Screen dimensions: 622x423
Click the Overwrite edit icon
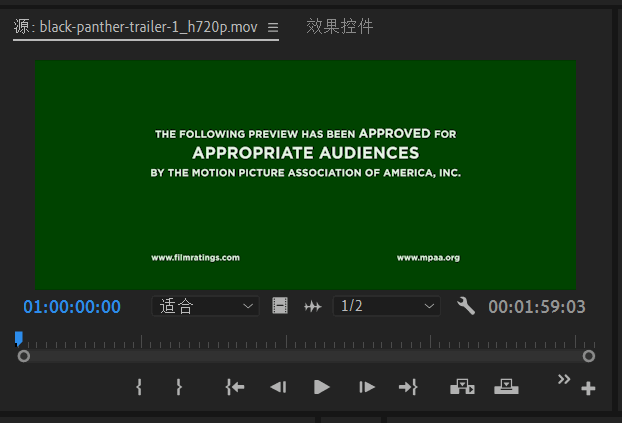(x=506, y=387)
